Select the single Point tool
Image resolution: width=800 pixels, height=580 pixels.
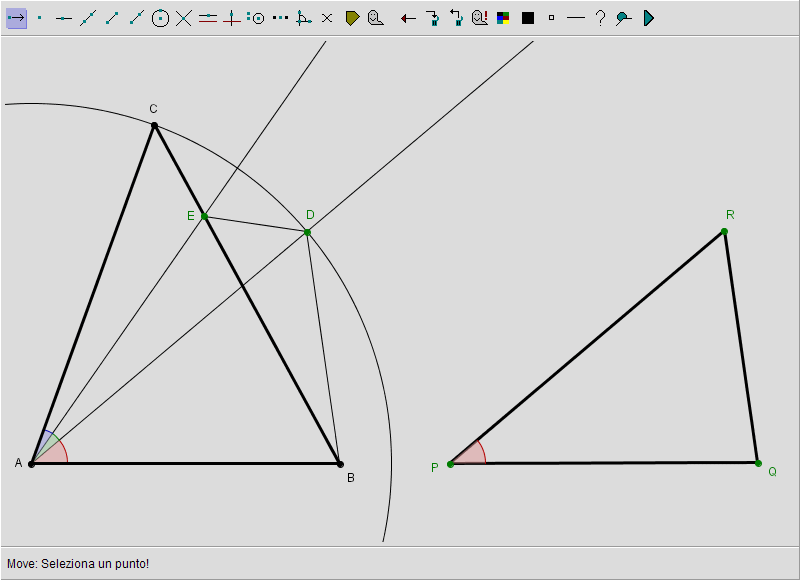(x=40, y=18)
